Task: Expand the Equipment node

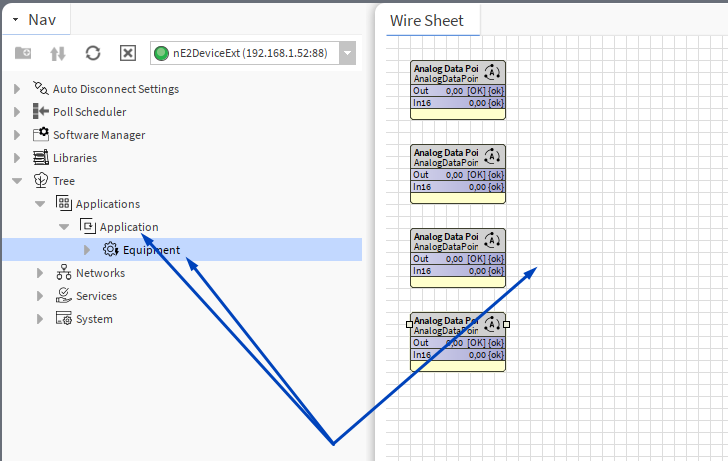Action: coord(87,250)
